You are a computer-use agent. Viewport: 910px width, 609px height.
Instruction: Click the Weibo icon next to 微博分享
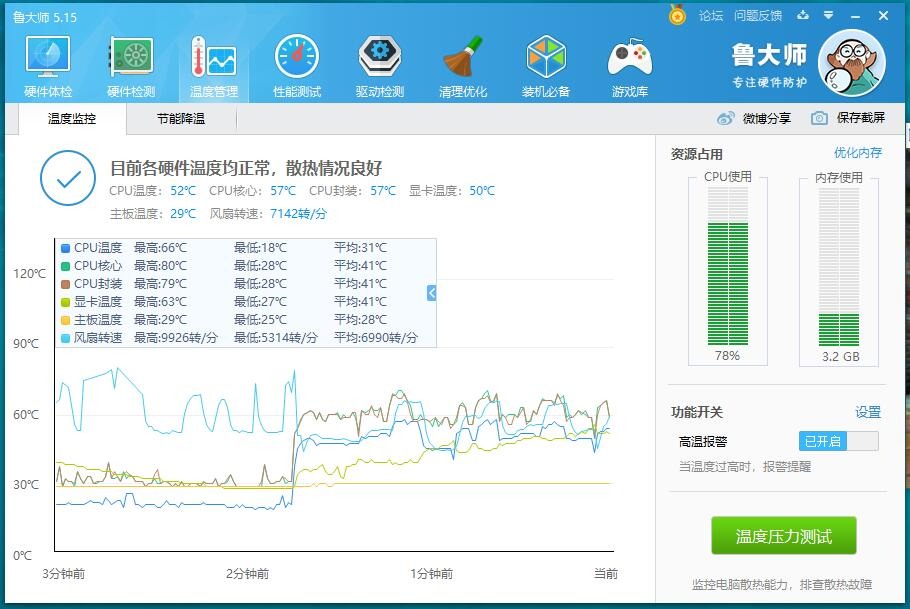(725, 118)
